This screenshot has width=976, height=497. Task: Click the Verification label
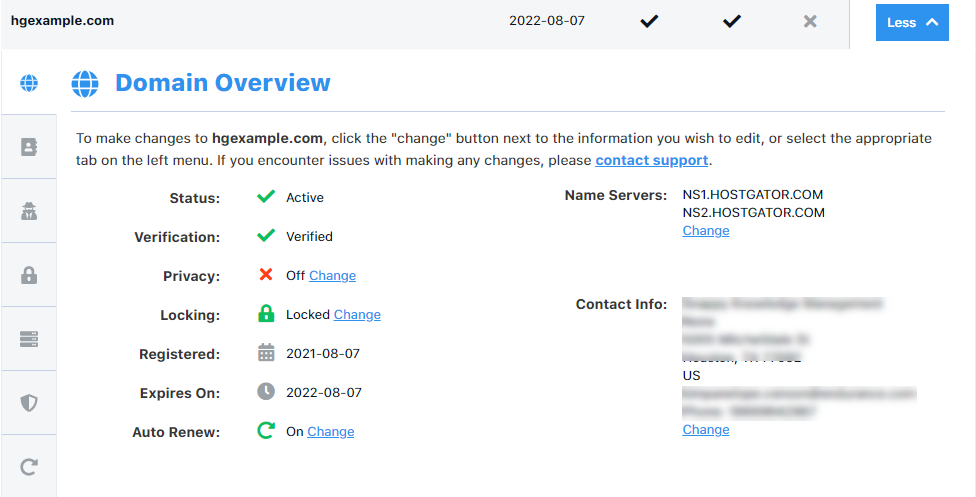click(x=177, y=237)
